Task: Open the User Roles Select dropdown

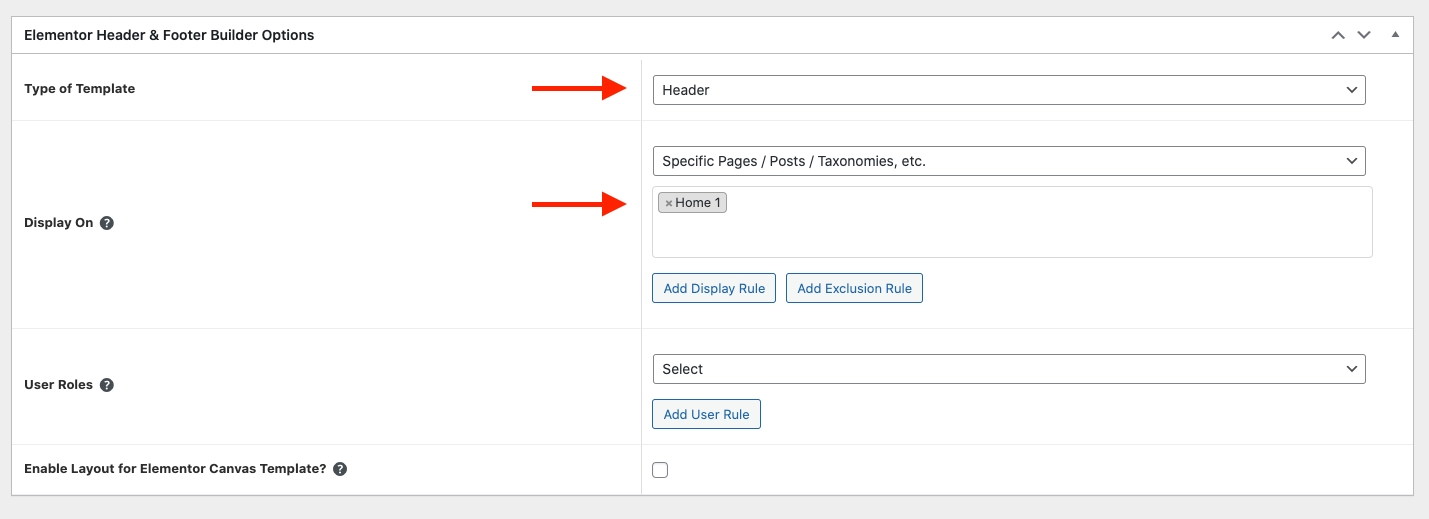Action: [x=1008, y=369]
